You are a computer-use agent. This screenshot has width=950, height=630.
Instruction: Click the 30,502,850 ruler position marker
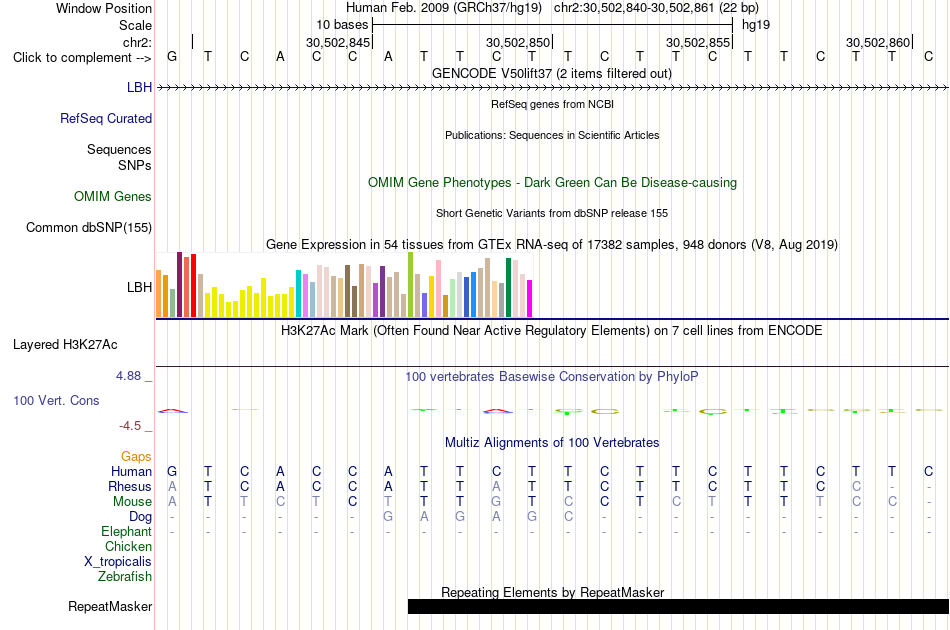[519, 42]
